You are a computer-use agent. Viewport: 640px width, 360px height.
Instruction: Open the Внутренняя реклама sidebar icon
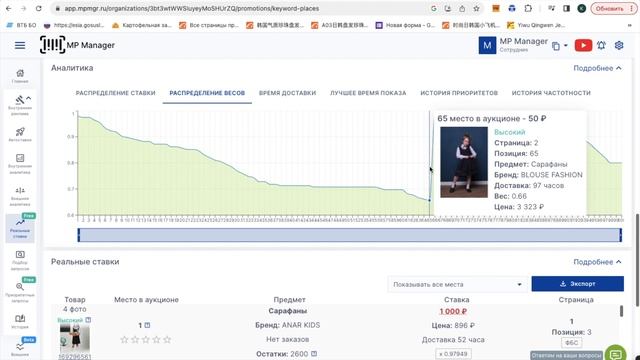[20, 105]
